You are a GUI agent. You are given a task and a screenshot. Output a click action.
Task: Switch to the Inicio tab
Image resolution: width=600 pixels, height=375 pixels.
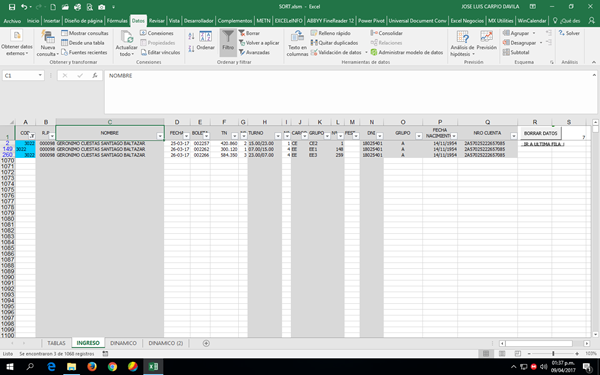[33, 21]
